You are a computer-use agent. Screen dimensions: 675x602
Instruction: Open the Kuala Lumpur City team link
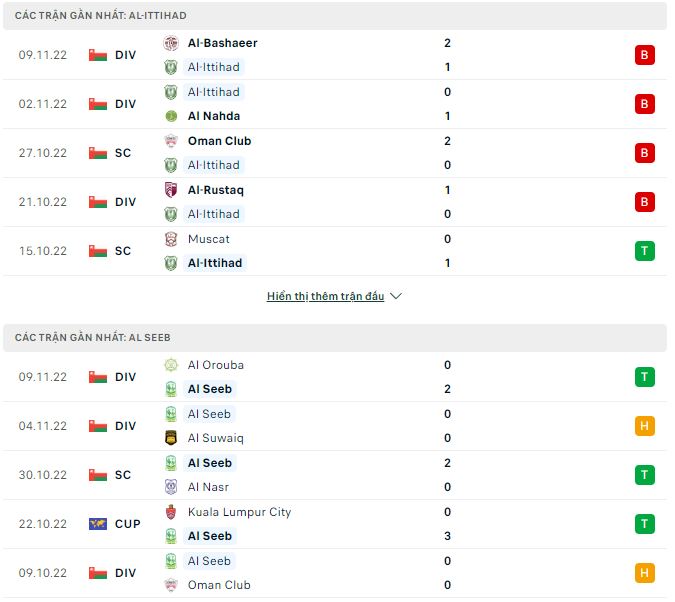click(x=239, y=512)
